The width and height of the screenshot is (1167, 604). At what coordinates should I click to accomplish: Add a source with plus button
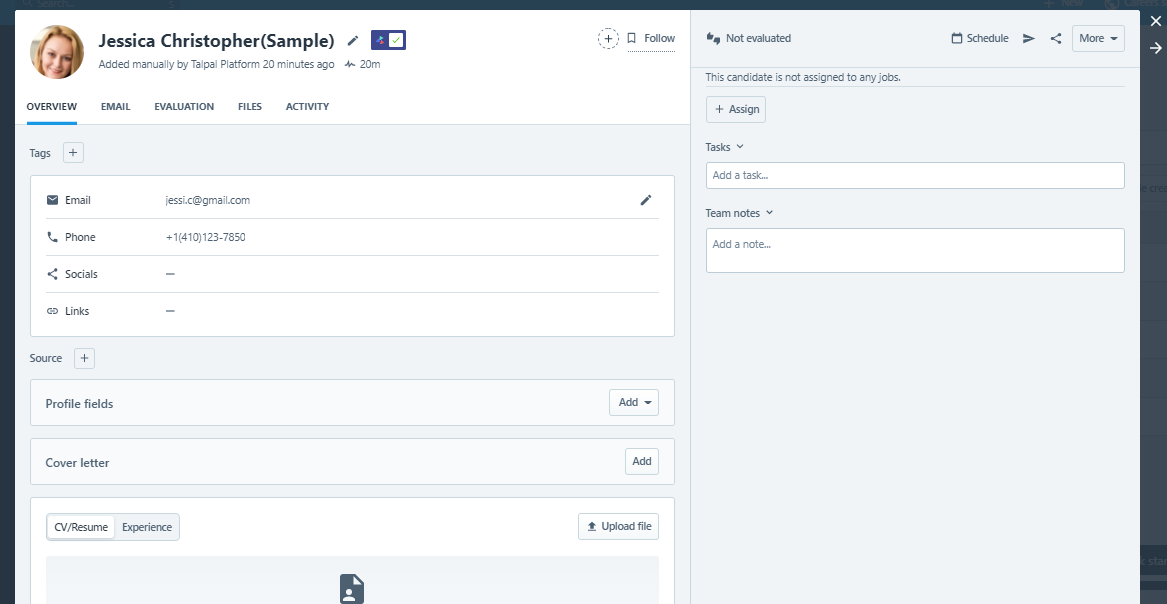(84, 359)
